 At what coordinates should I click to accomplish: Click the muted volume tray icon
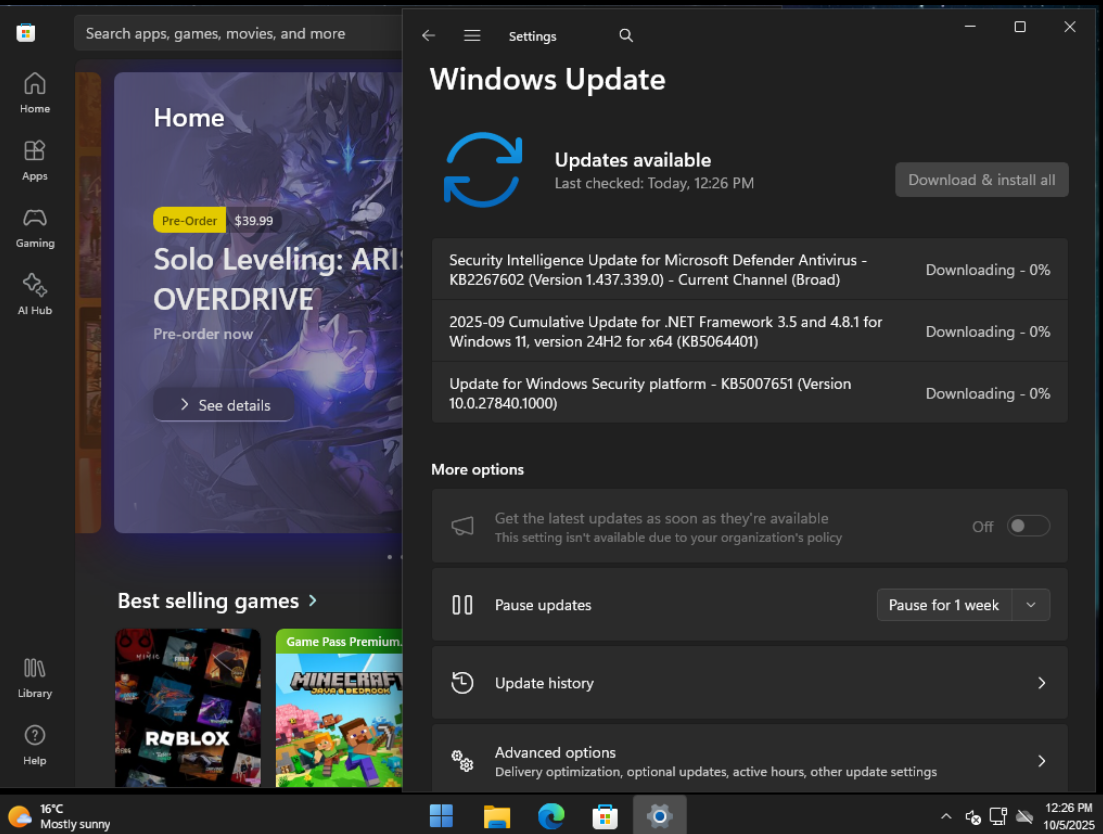[973, 816]
